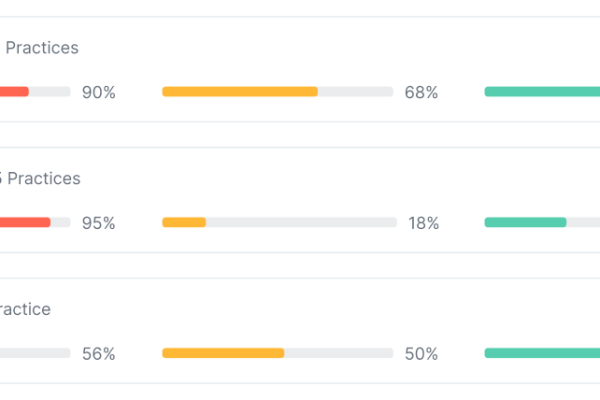Click the orange filled segment of the 18% bar
The height and width of the screenshot is (400, 600).
pyautogui.click(x=184, y=222)
